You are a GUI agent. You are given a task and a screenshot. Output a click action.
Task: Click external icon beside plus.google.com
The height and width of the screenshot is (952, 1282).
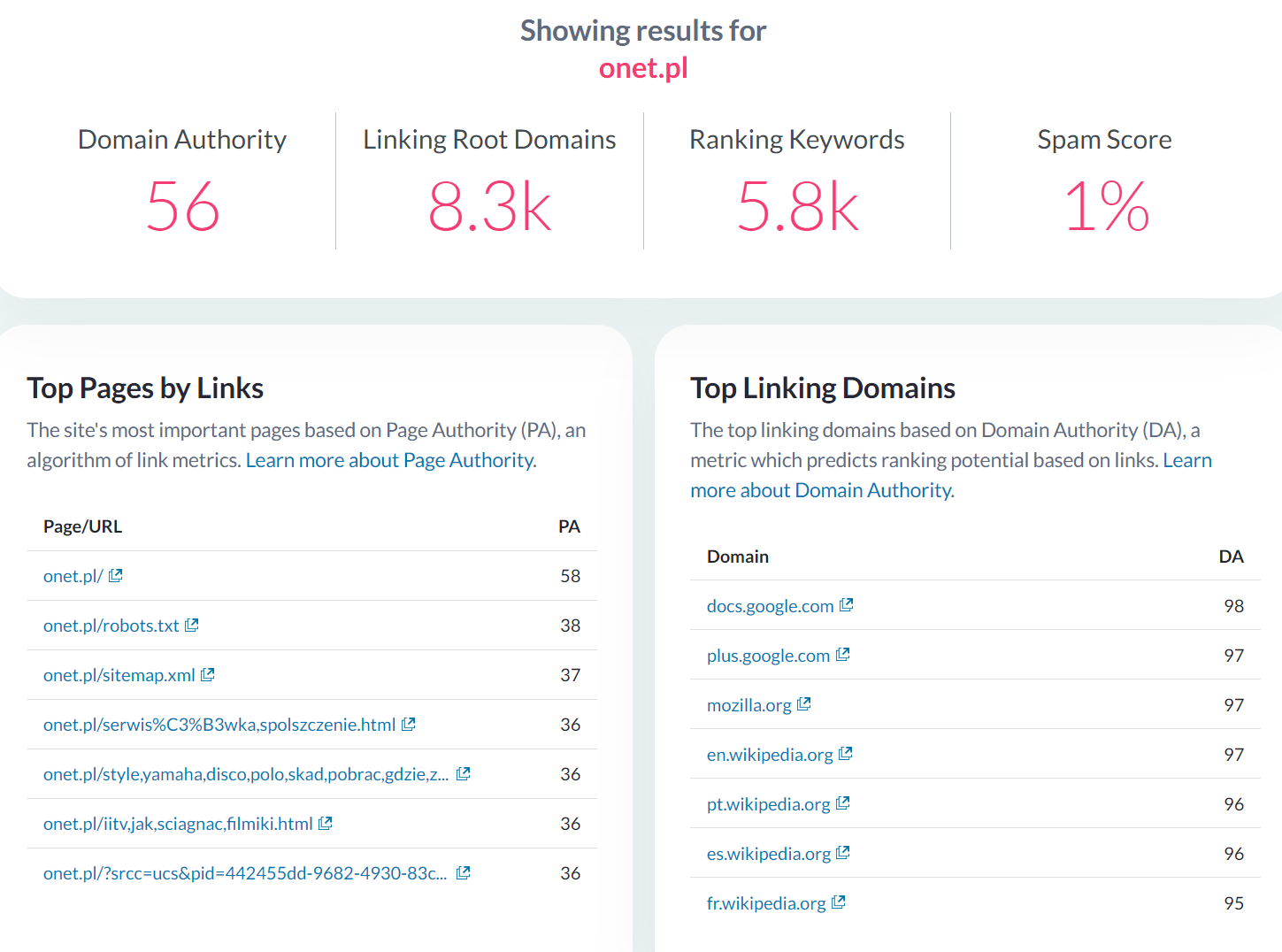point(842,654)
